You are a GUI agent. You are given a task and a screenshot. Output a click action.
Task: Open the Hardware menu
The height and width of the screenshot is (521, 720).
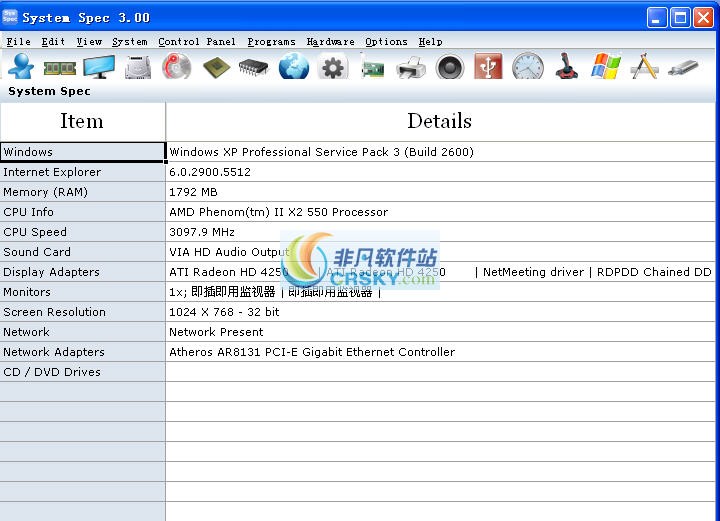coord(330,42)
